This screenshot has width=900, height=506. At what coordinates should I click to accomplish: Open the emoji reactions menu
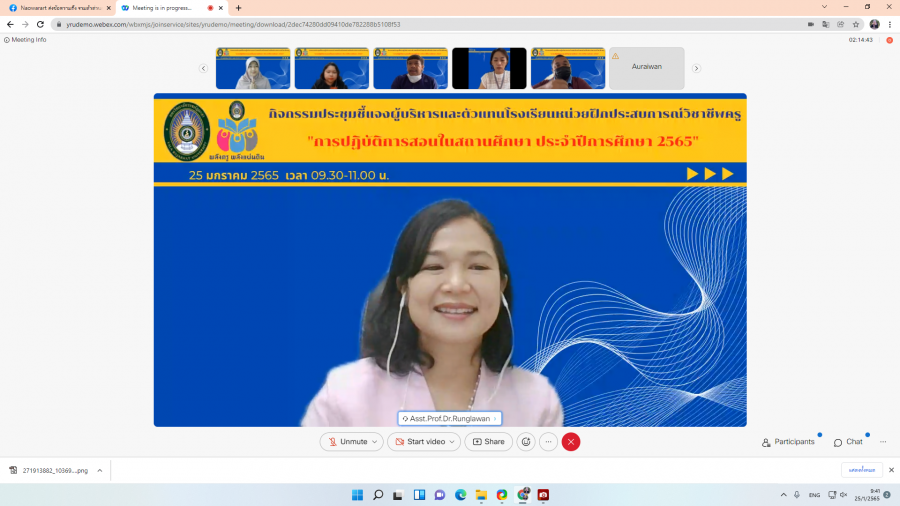[526, 441]
